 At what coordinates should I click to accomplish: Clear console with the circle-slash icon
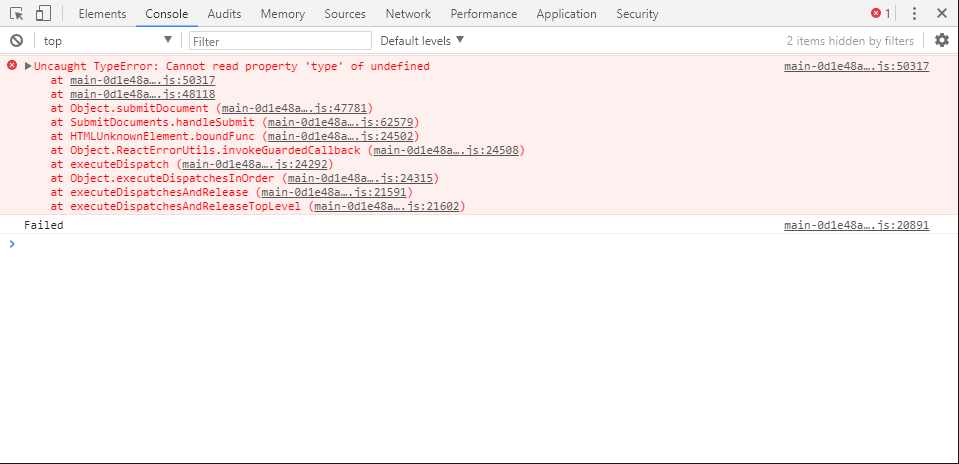coord(17,40)
